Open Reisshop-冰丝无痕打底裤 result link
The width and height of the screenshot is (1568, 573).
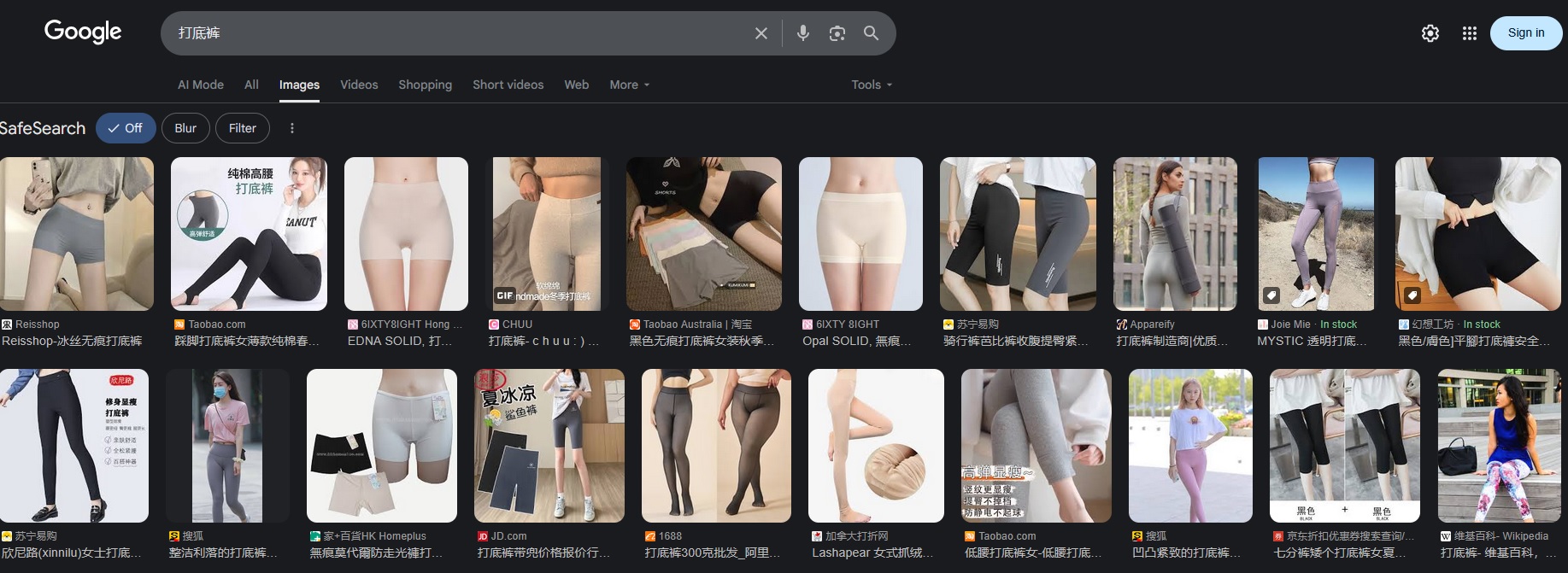pos(72,341)
